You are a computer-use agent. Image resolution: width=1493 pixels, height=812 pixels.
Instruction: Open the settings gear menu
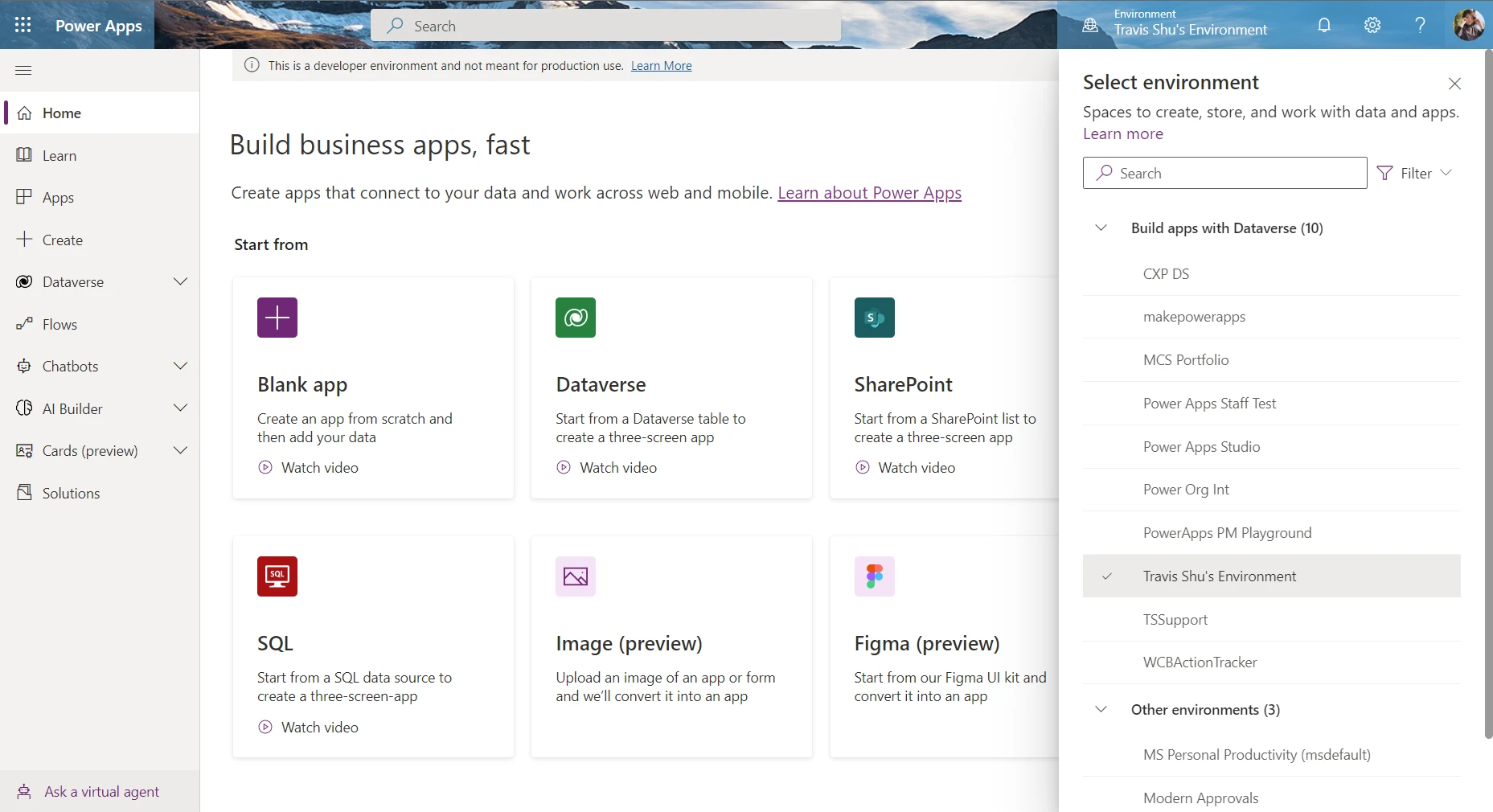(x=1372, y=25)
